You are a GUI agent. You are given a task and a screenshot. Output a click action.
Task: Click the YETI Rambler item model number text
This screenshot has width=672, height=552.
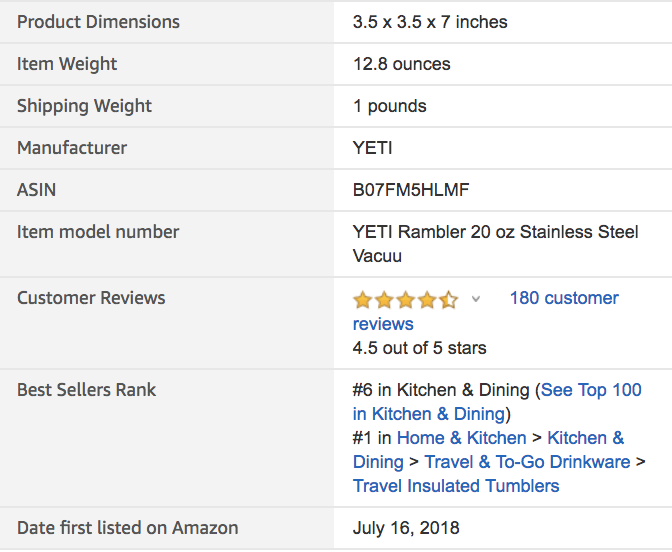pos(495,232)
